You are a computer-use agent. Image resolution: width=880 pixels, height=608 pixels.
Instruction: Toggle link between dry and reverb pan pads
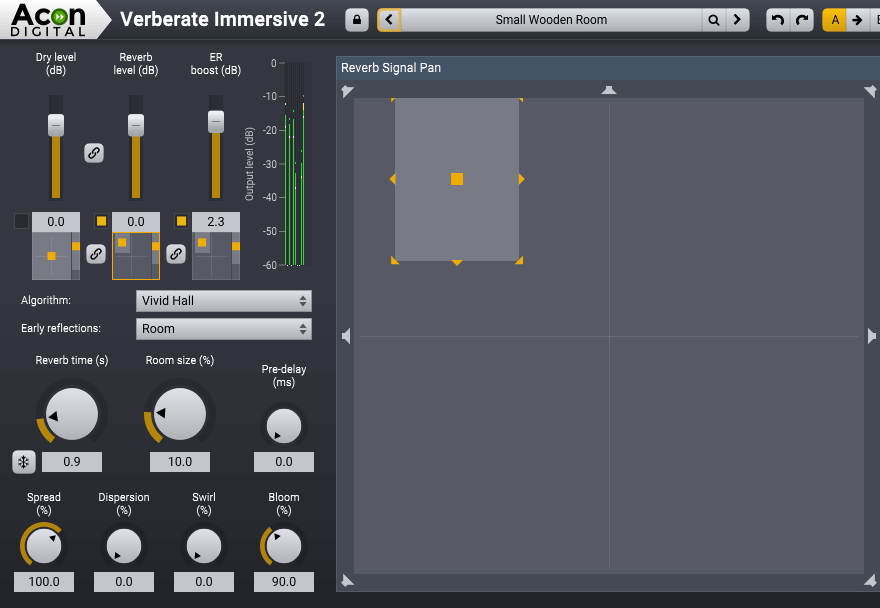click(x=96, y=254)
